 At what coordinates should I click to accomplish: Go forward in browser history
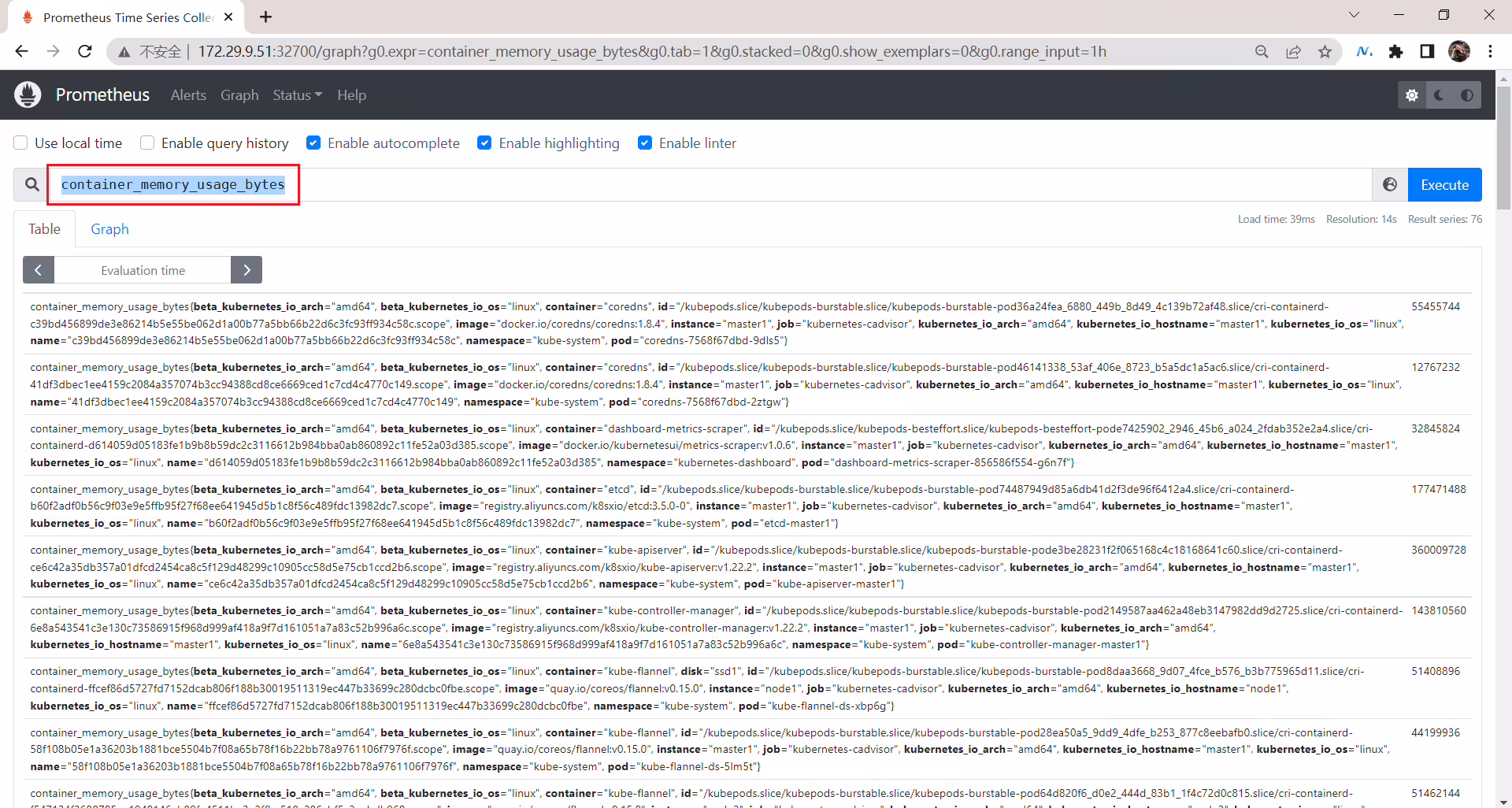click(x=53, y=51)
